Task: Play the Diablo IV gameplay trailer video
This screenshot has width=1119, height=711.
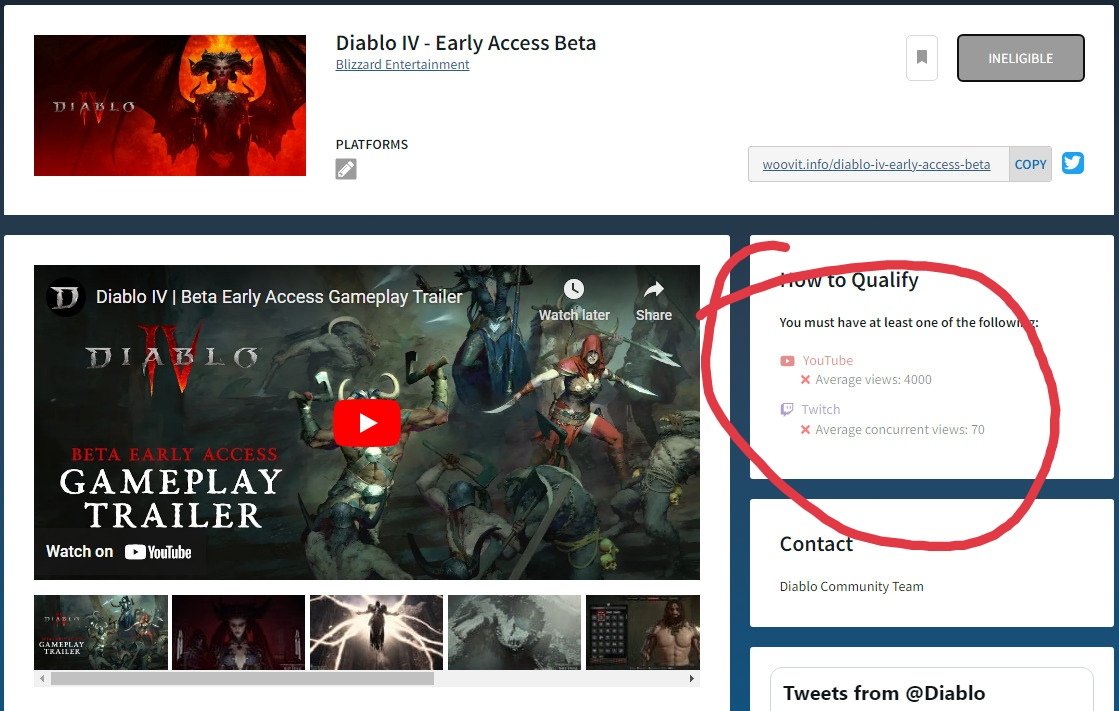Action: tap(366, 421)
